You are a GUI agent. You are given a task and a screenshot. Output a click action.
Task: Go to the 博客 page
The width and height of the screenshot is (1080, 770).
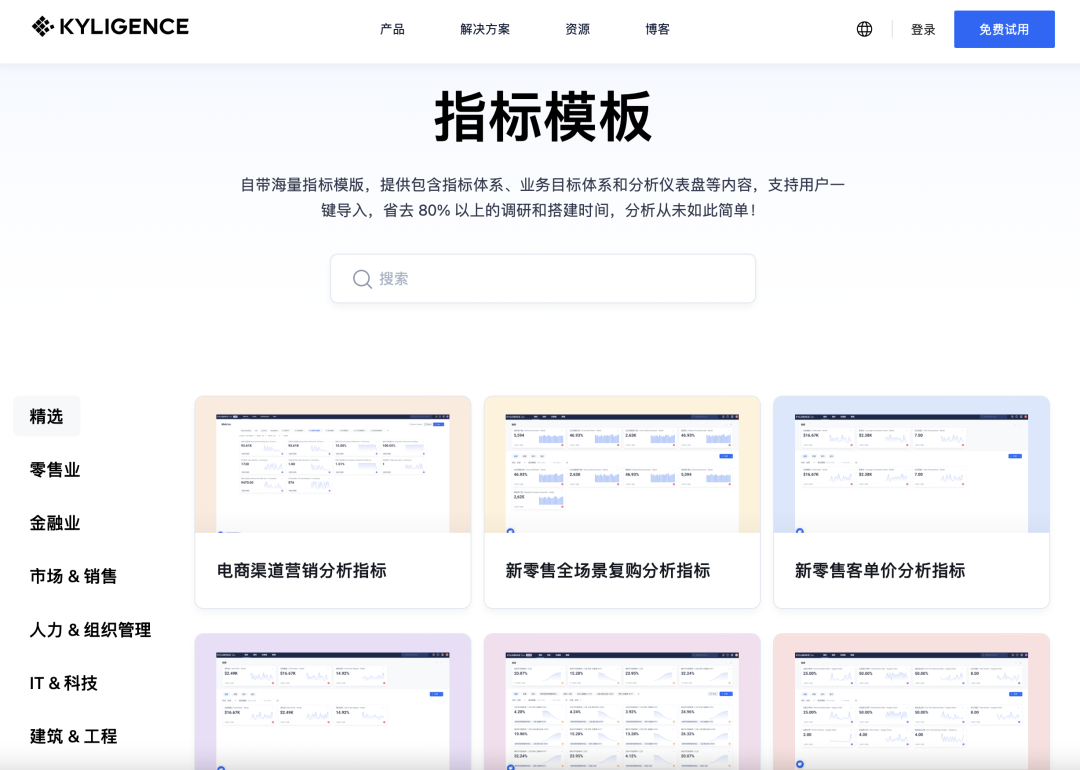tap(657, 29)
